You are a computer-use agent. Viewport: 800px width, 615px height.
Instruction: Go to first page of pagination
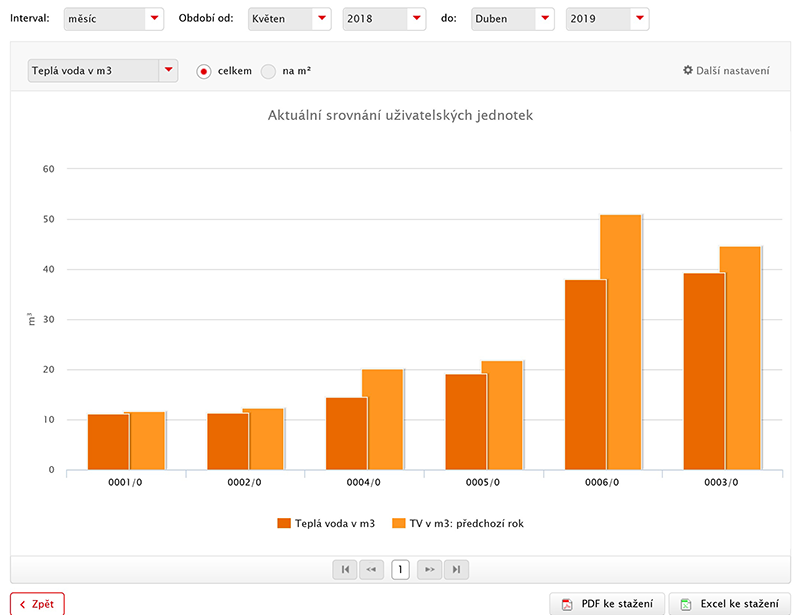345,570
